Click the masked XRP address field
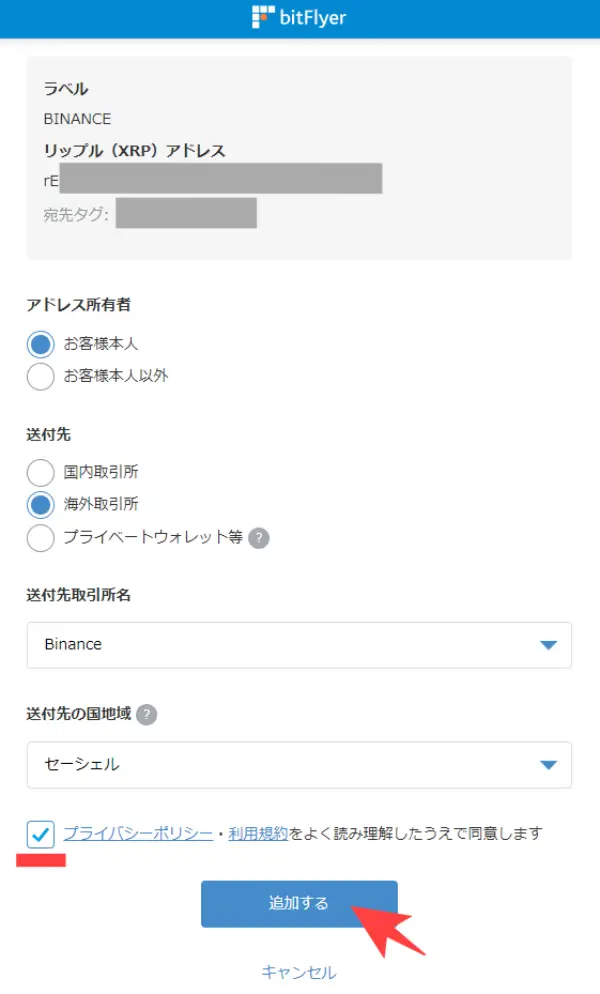Image resolution: width=600 pixels, height=994 pixels. 220,179
